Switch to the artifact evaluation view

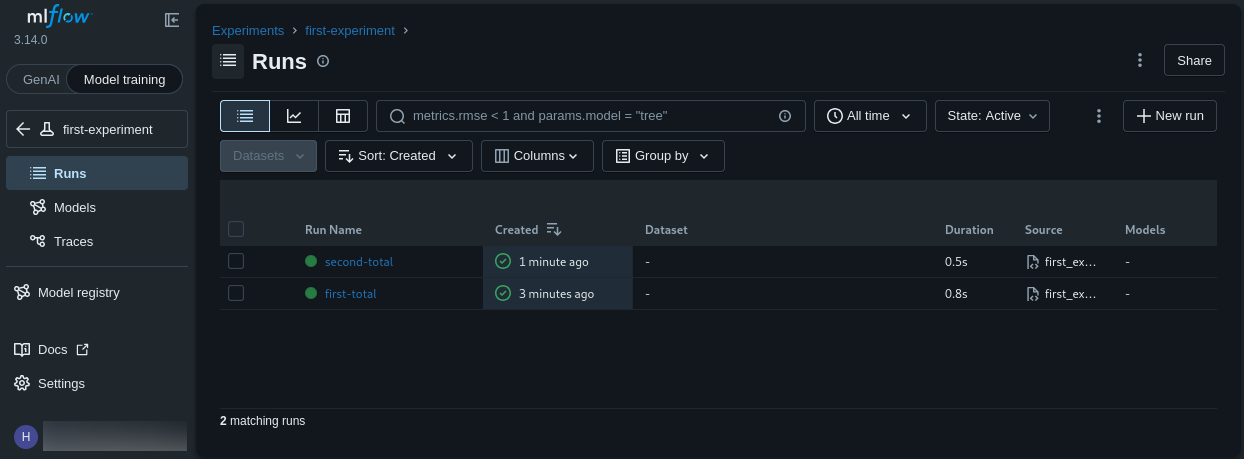coord(343,116)
